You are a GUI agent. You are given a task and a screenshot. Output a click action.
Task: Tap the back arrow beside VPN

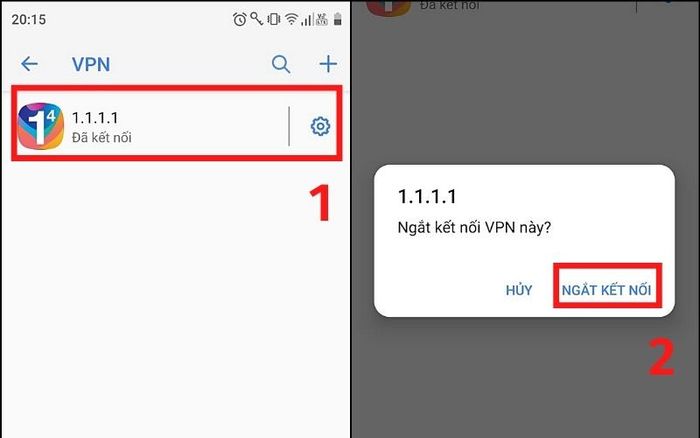[x=29, y=64]
